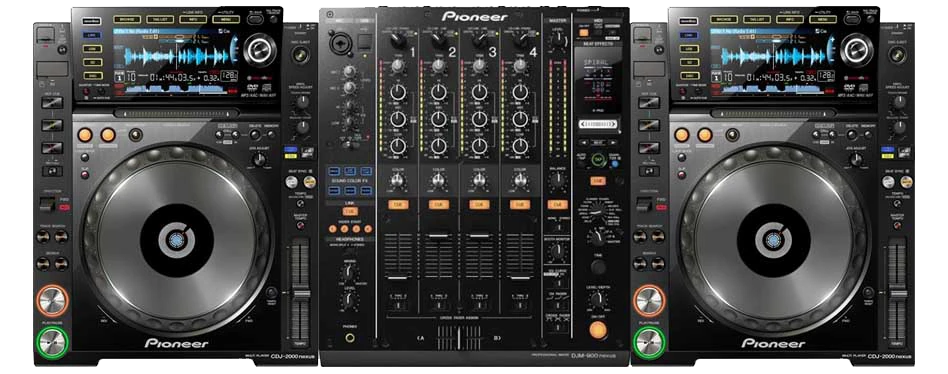Image resolution: width=948 pixels, height=374 pixels.
Task: Set loop IN point on right deck
Action: point(682,135)
